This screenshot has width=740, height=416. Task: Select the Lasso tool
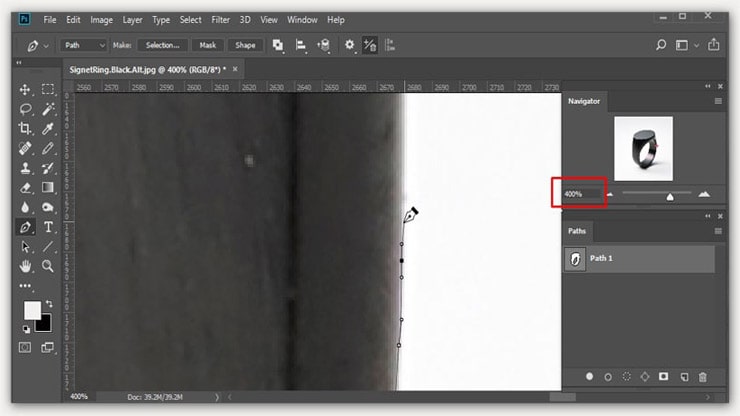(x=26, y=109)
